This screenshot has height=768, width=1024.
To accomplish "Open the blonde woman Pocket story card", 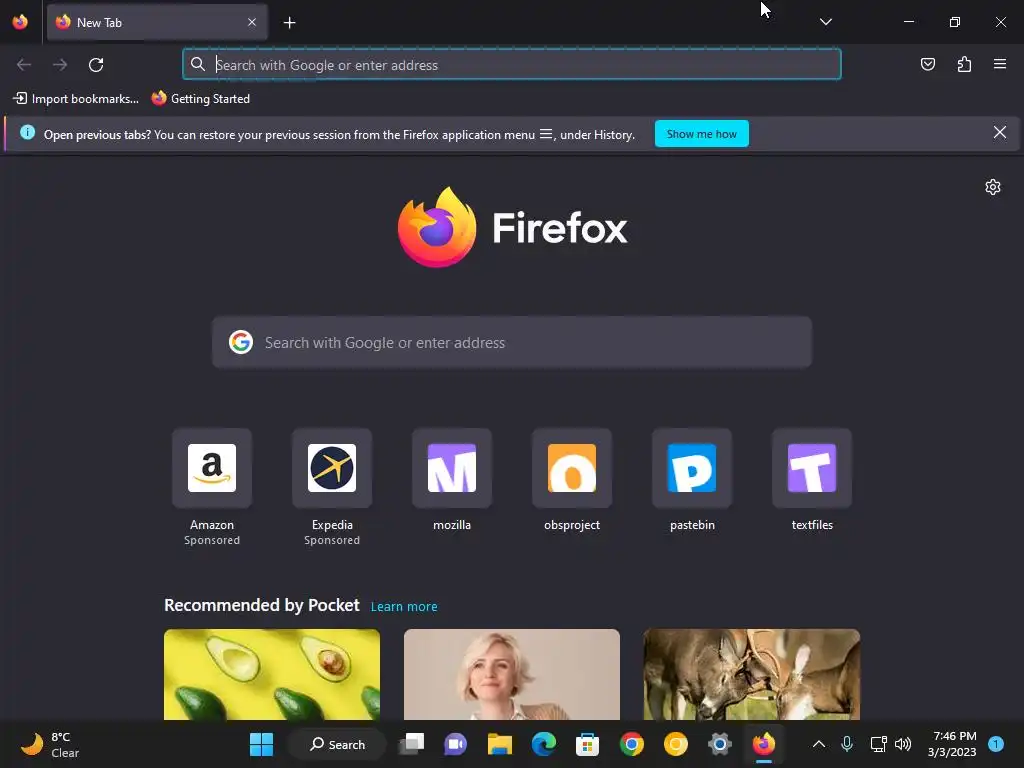I will click(x=512, y=674).
